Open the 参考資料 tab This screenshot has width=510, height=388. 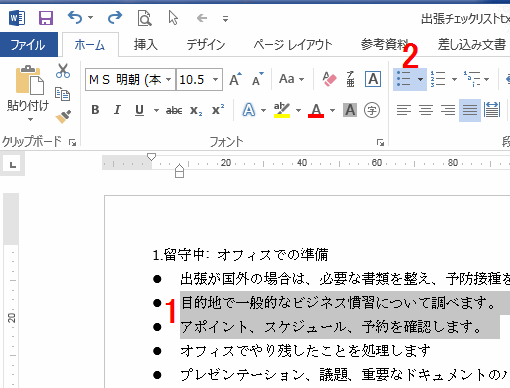384,45
